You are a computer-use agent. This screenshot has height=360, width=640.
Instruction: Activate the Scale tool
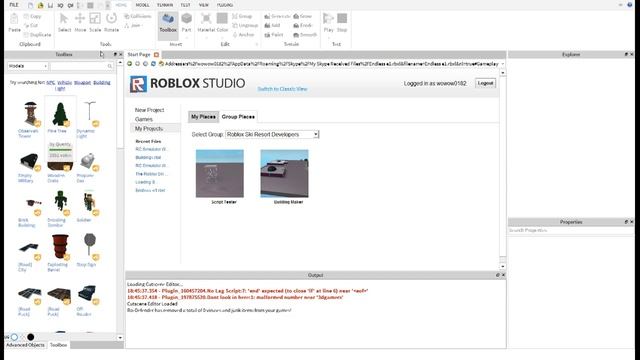click(95, 22)
